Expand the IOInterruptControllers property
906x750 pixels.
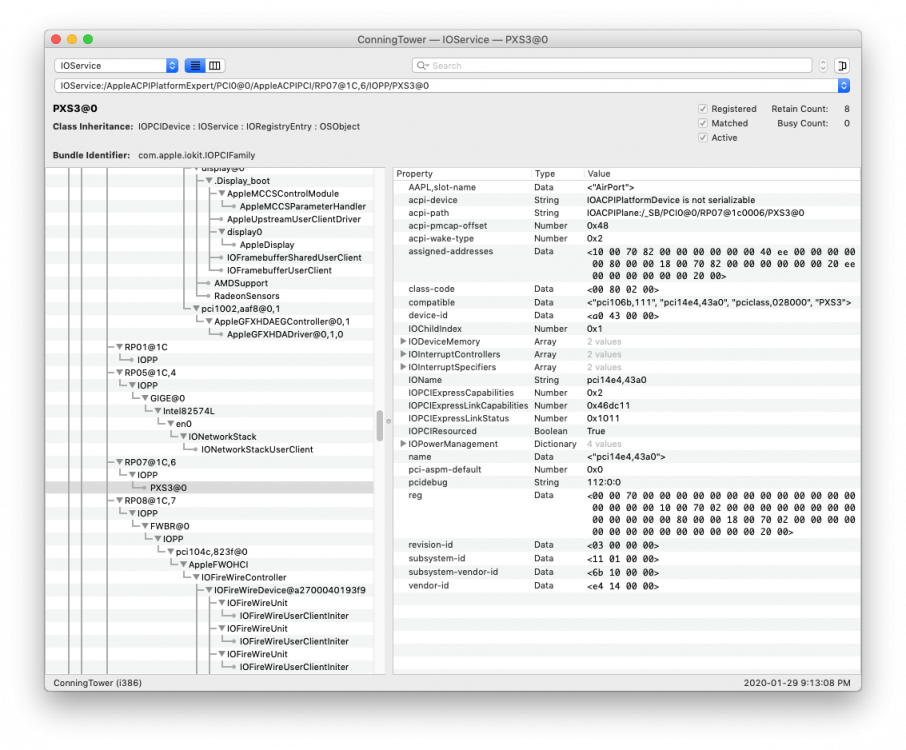(x=403, y=354)
